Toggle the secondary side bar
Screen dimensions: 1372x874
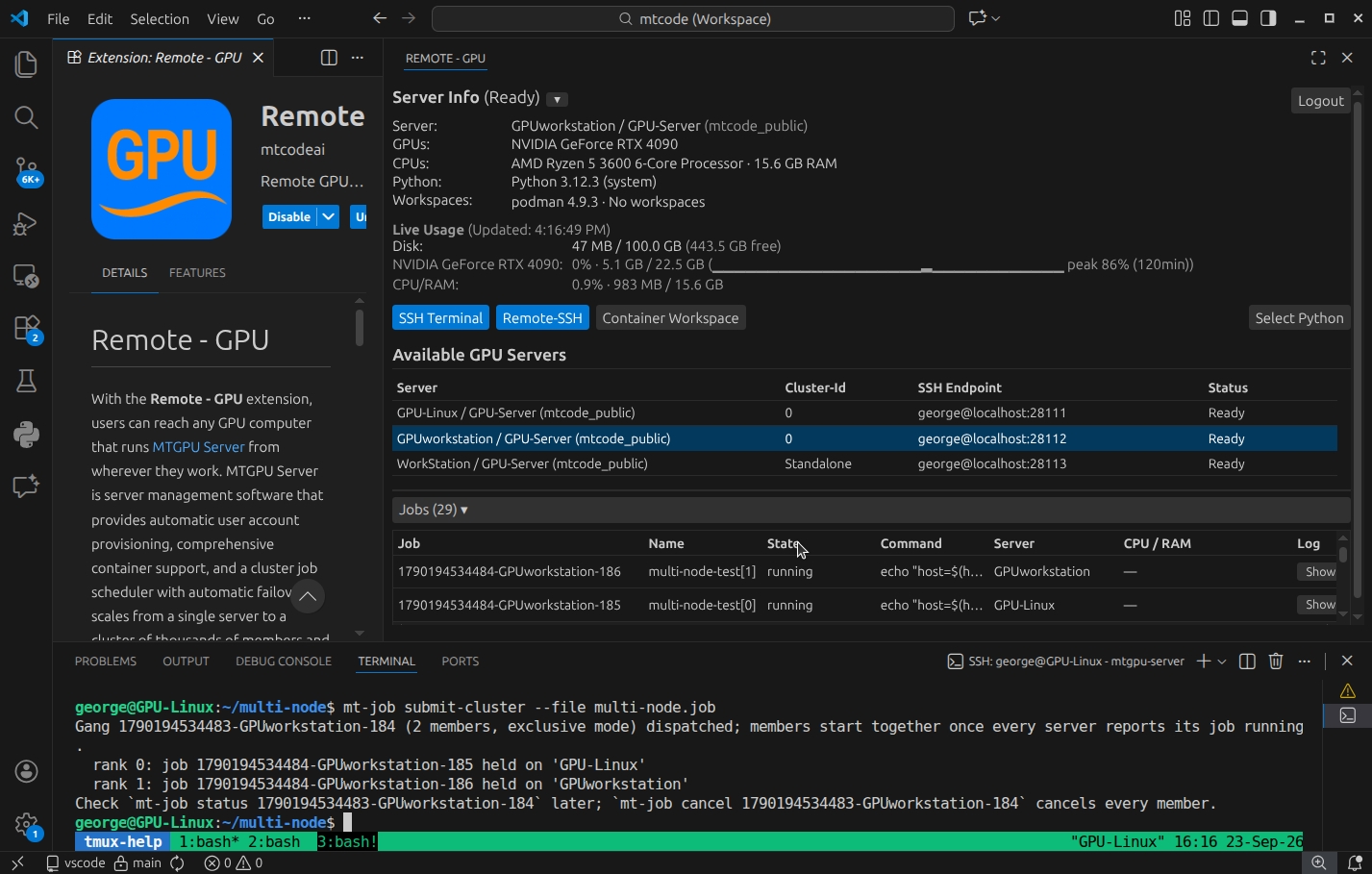(x=1269, y=18)
